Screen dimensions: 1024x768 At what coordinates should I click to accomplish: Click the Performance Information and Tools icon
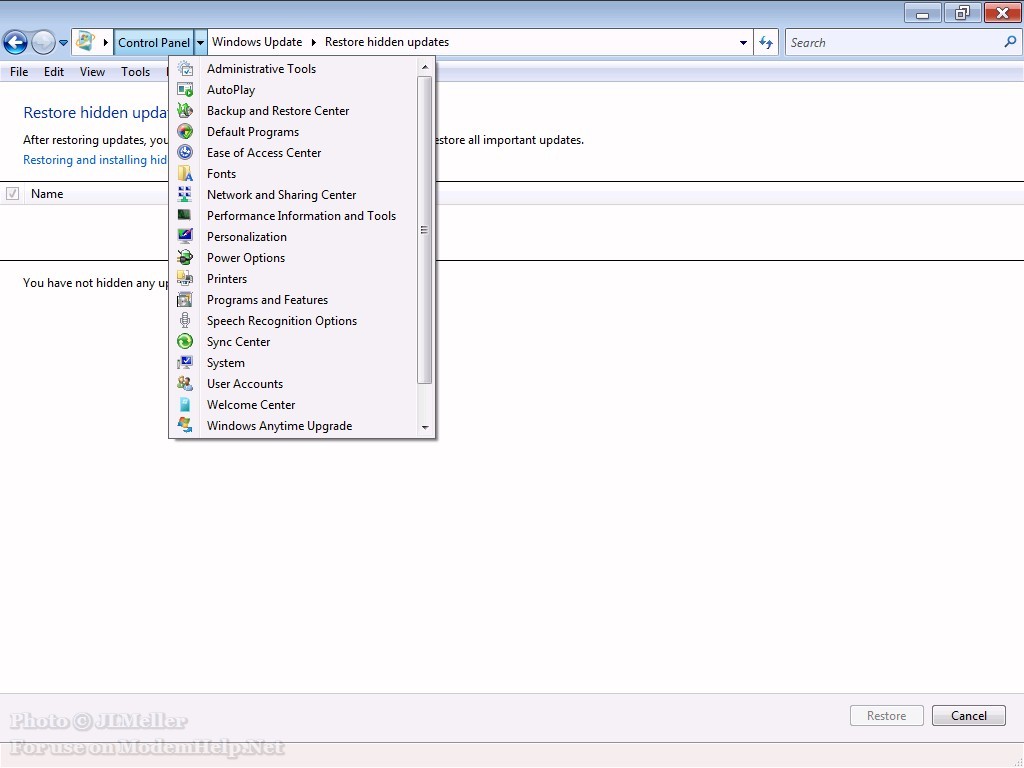click(x=185, y=215)
